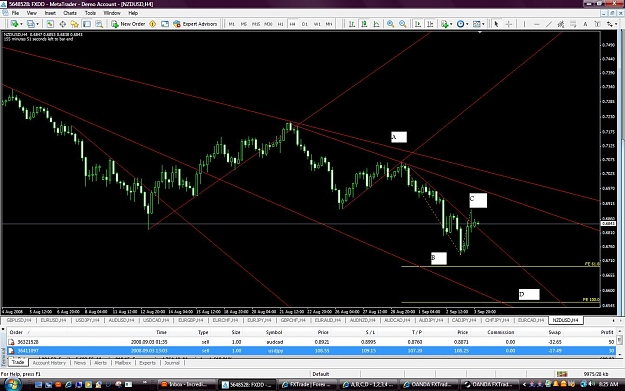Open the Strategy Tester icon
625x391 pixels.
click(x=99, y=24)
